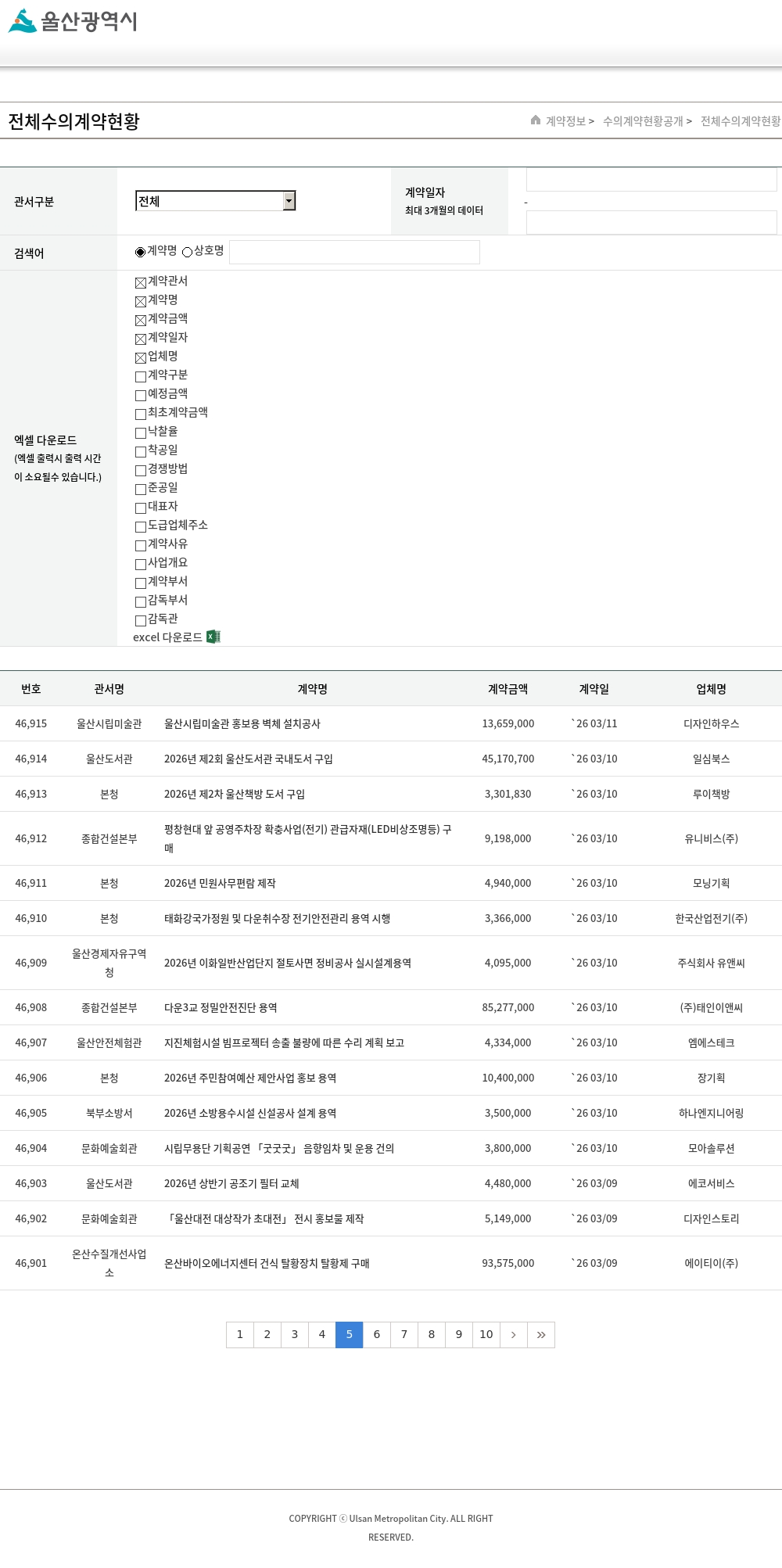Enable the 계약구분 checkbox
Viewport: 782px width, 1568px height.
pyautogui.click(x=141, y=377)
